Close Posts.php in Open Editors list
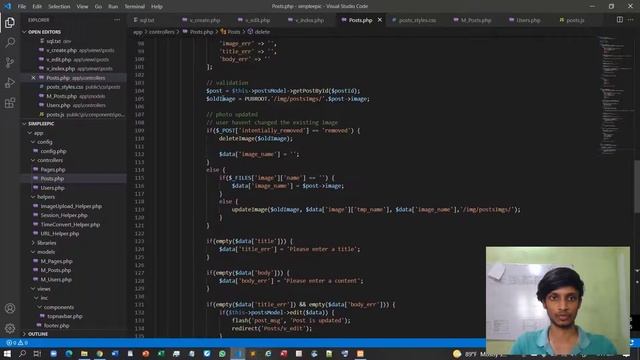Image resolution: width=640 pixels, height=360 pixels. point(33,78)
